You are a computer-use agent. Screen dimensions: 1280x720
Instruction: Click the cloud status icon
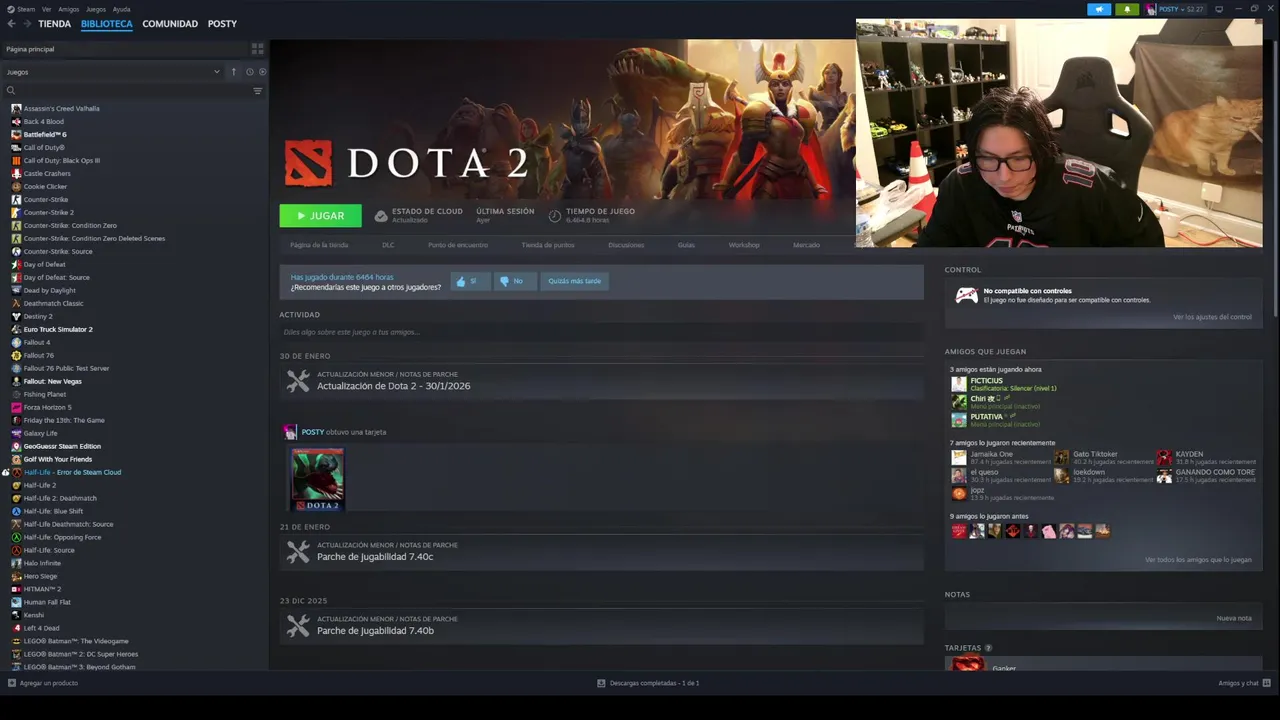[x=381, y=215]
